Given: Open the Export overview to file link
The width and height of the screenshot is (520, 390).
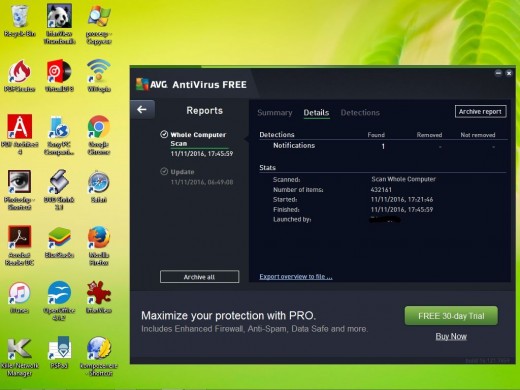Looking at the screenshot, I should click(296, 276).
